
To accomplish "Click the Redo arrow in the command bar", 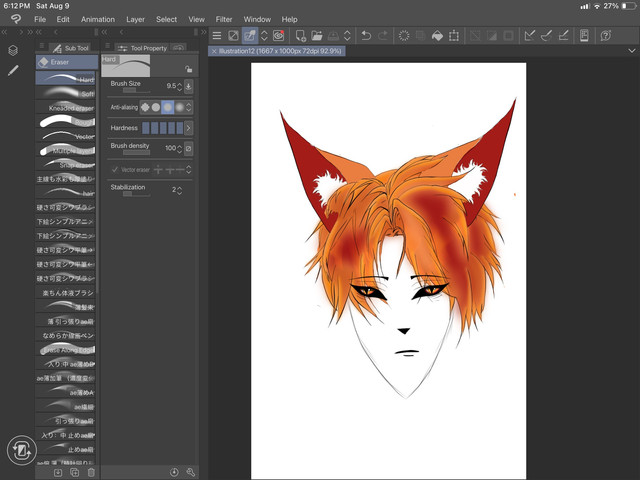I will [x=384, y=36].
